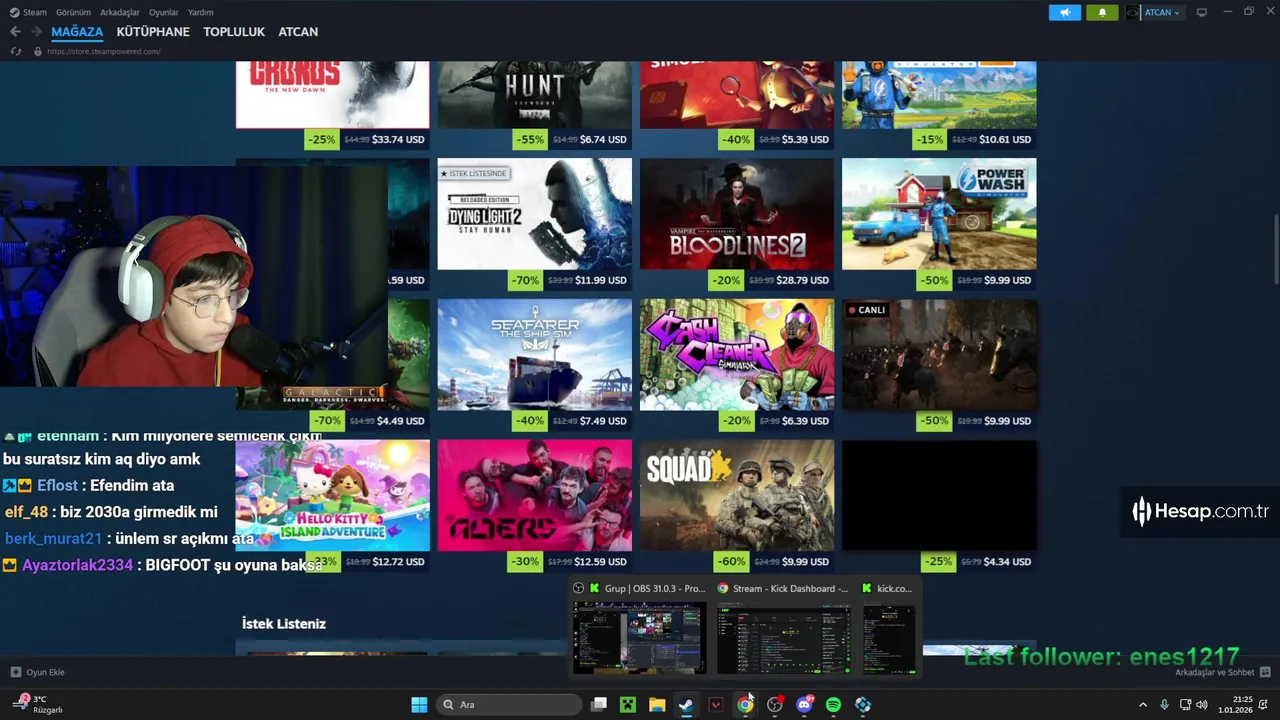Click the $28.79 USD price

pyautogui.click(x=803, y=280)
